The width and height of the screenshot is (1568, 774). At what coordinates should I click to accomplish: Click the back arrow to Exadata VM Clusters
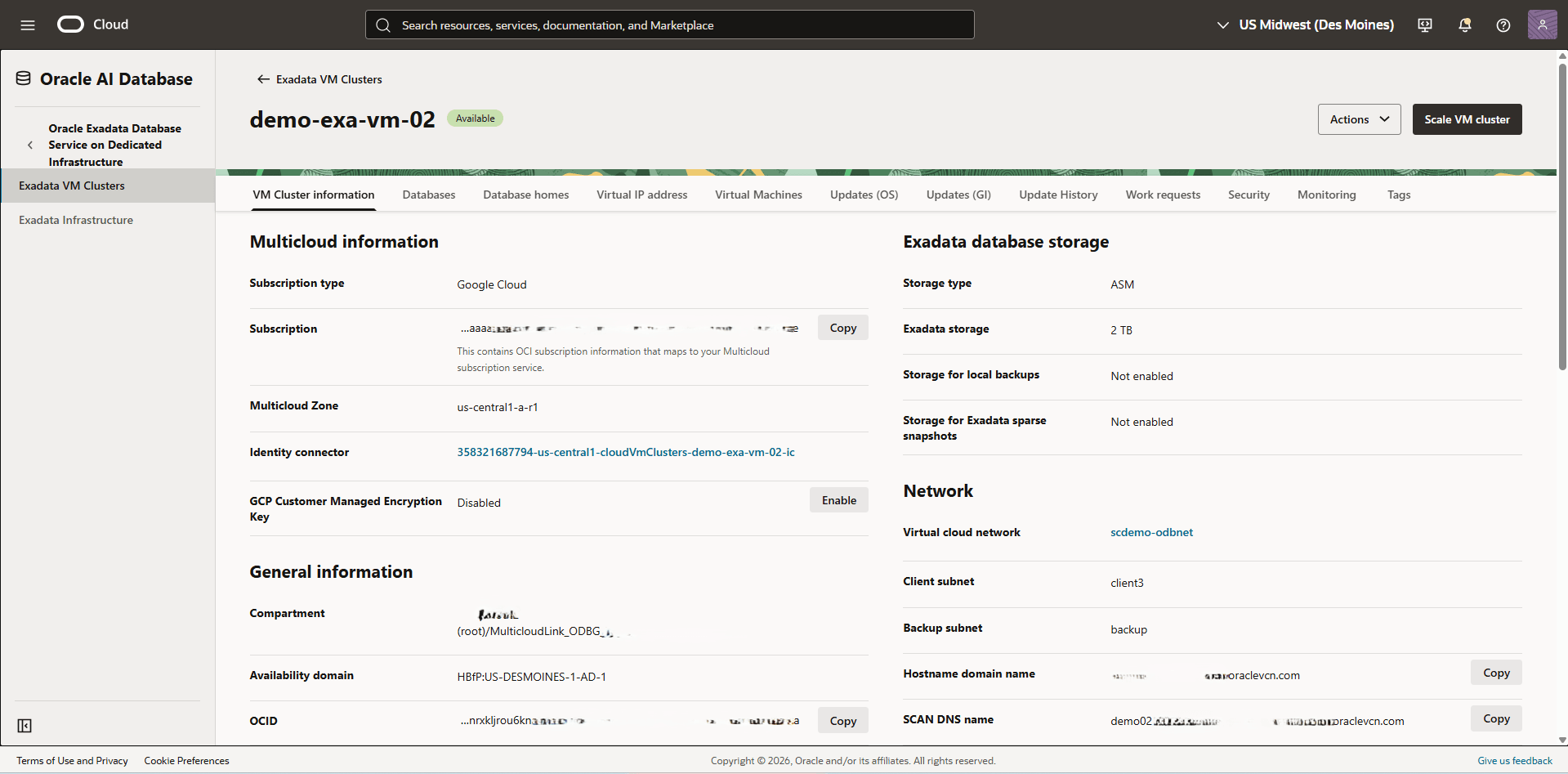[x=263, y=78]
